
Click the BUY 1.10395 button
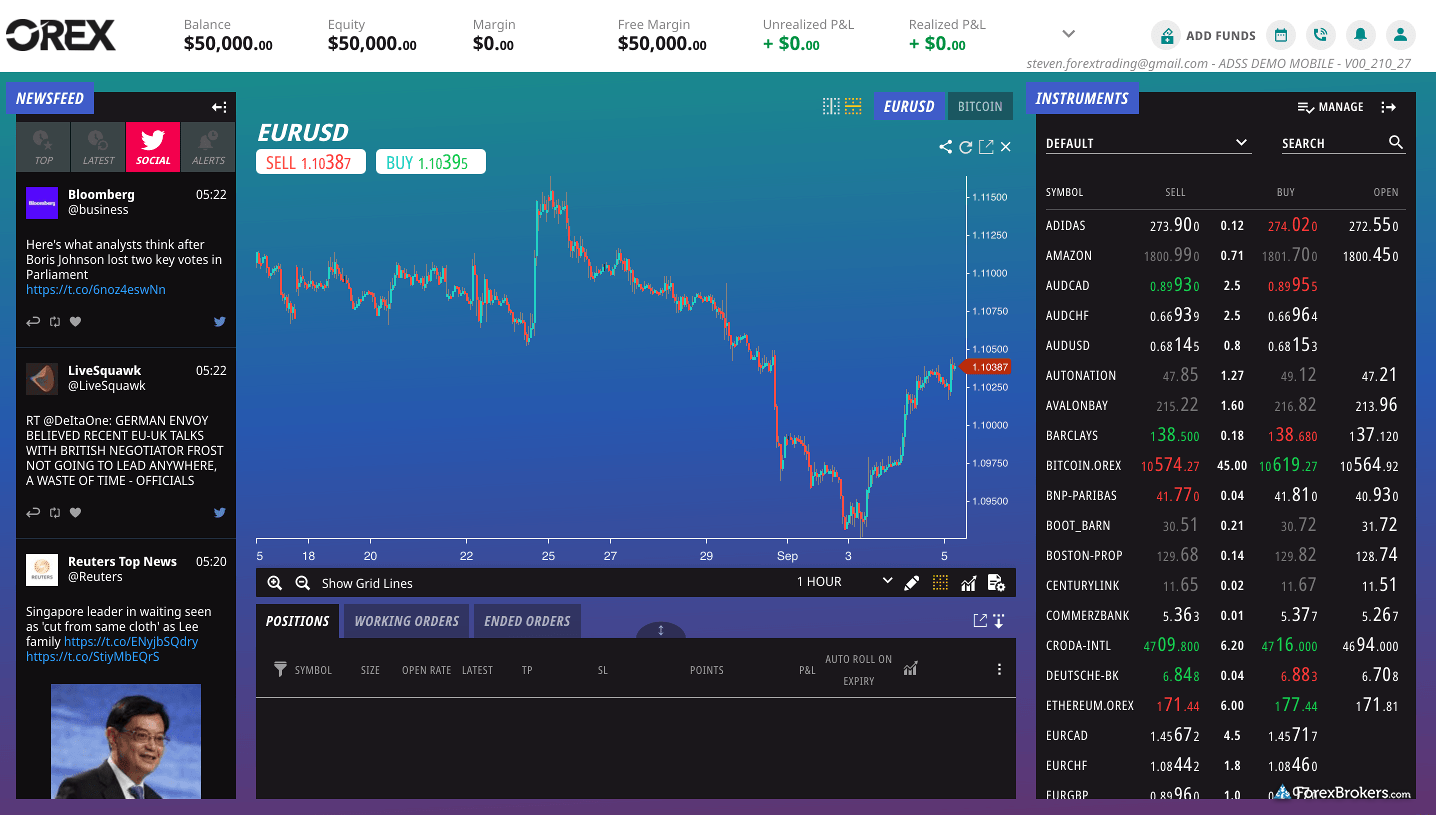click(431, 162)
